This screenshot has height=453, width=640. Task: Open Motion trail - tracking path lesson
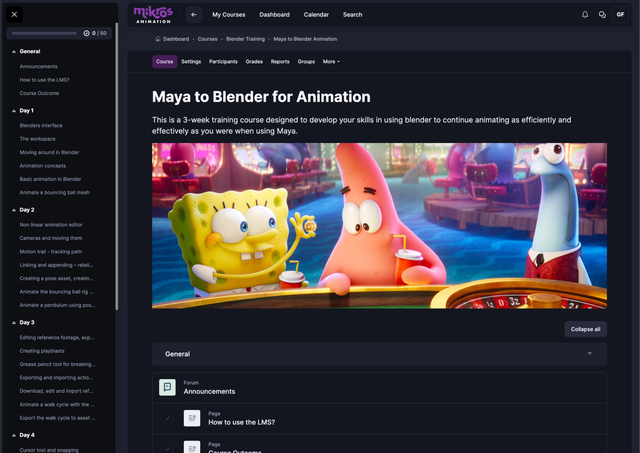click(51, 252)
